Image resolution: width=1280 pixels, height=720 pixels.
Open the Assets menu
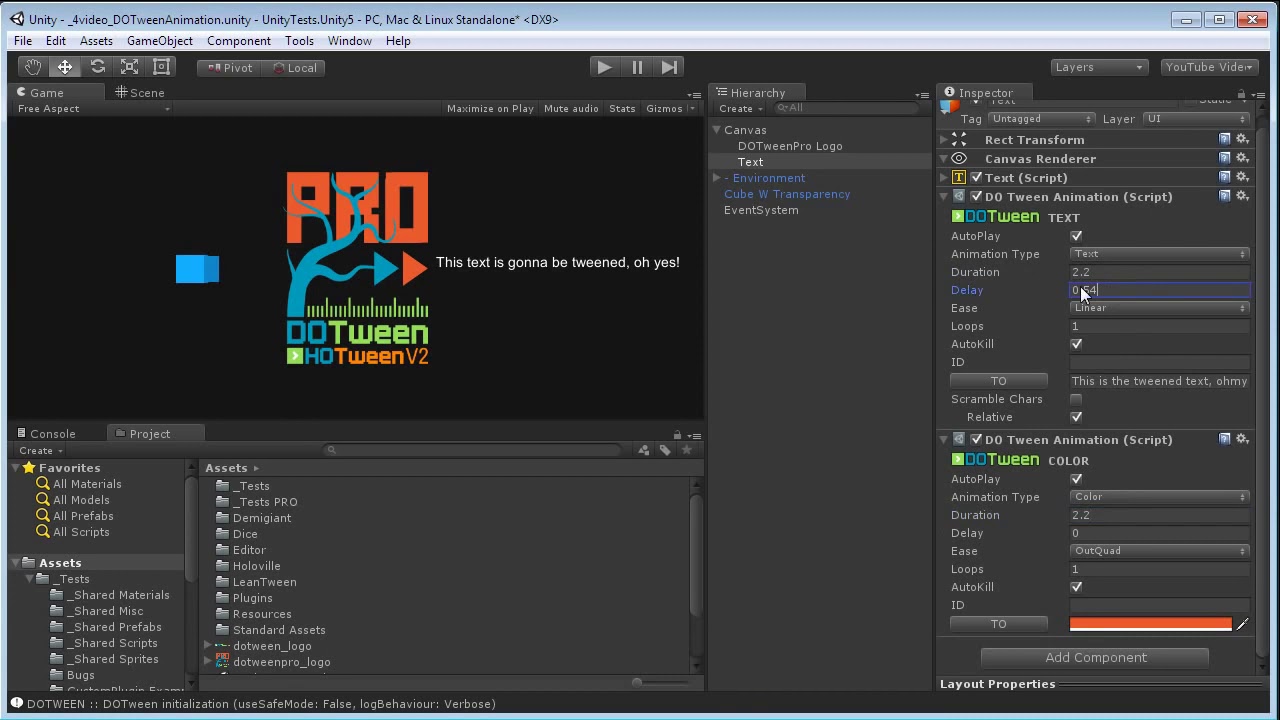point(96,41)
